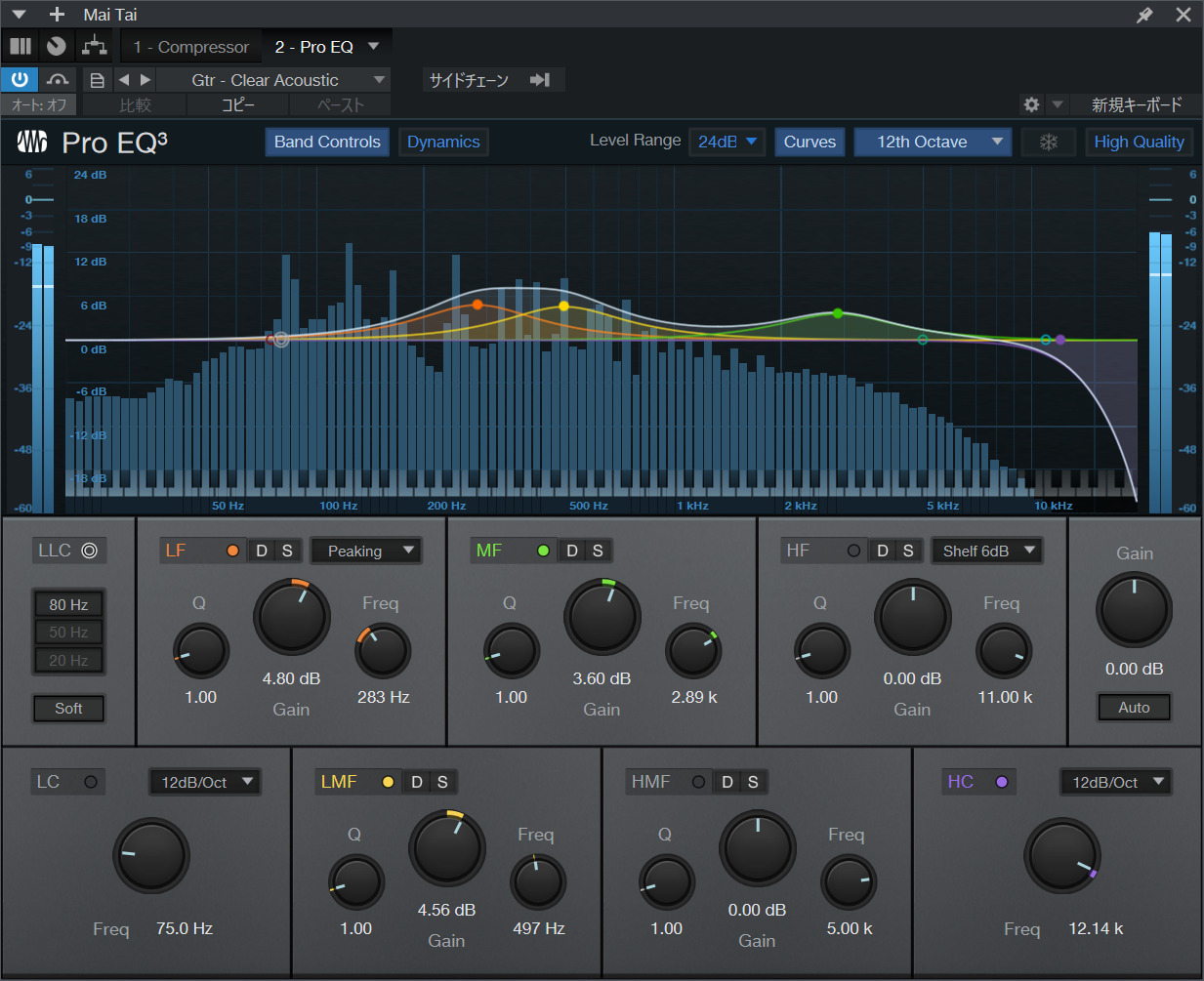Open the LF Peaking filter type dropdown

(367, 551)
